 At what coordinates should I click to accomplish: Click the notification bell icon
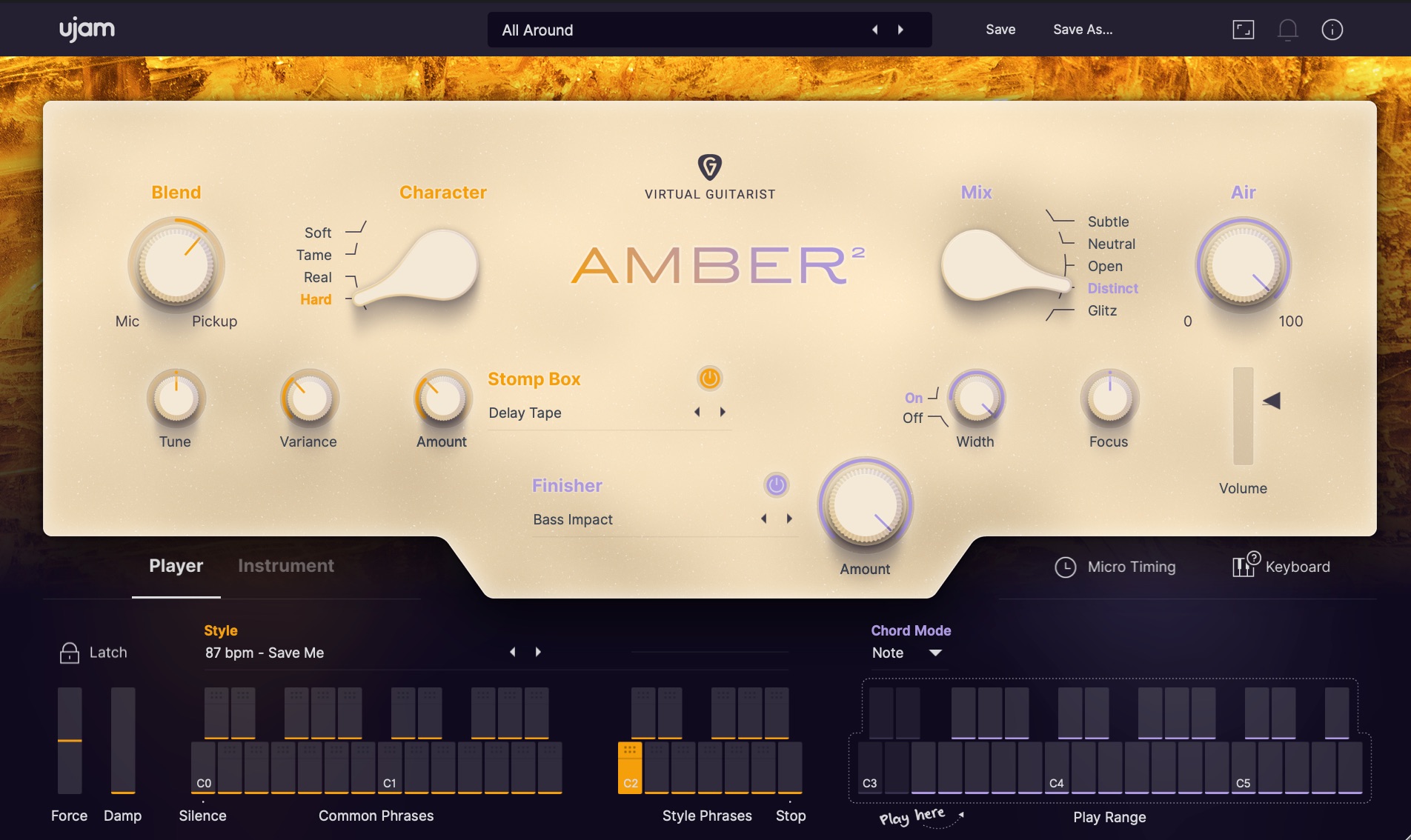pos(1287,30)
